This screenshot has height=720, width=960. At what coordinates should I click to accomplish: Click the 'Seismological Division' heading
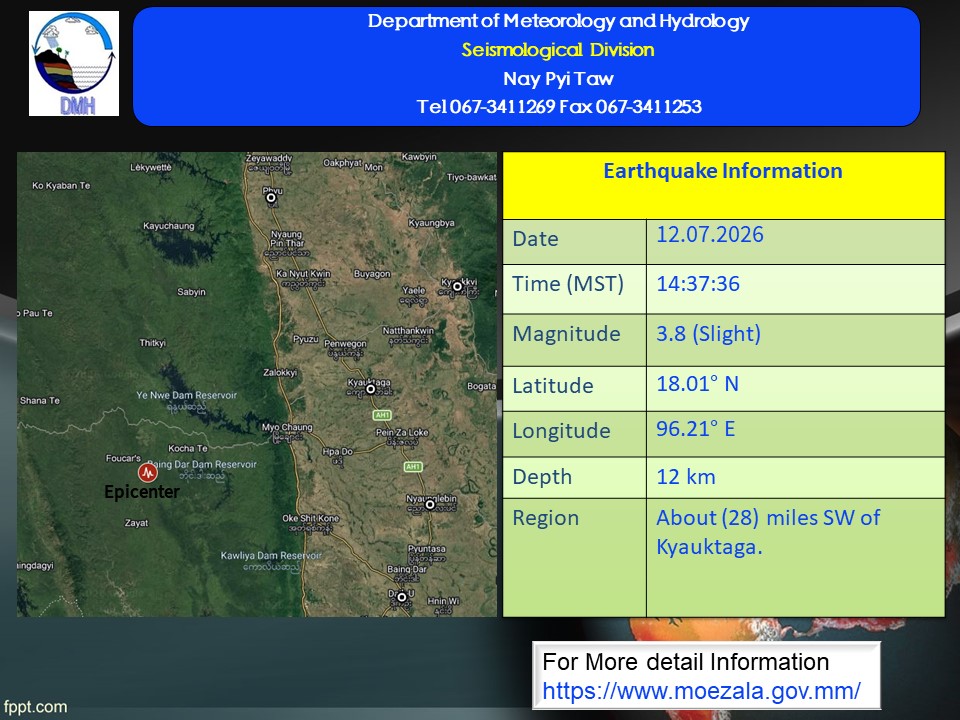558,50
